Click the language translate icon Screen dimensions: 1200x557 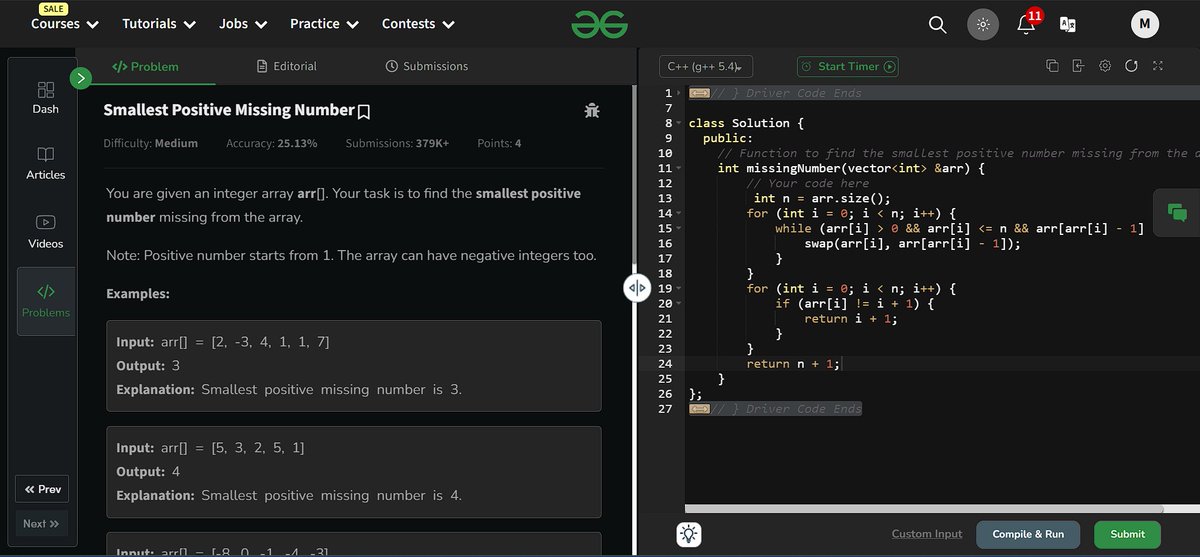[1068, 25]
